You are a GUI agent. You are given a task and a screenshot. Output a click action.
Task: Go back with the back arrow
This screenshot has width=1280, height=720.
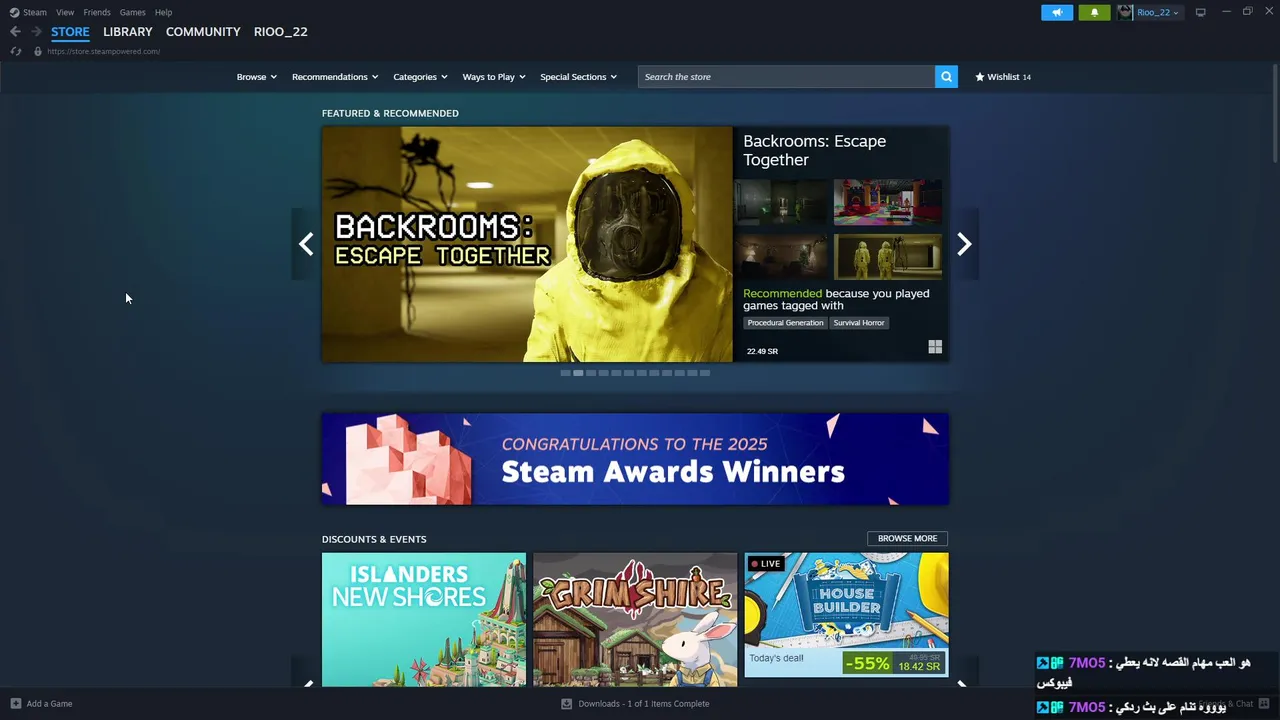[15, 31]
